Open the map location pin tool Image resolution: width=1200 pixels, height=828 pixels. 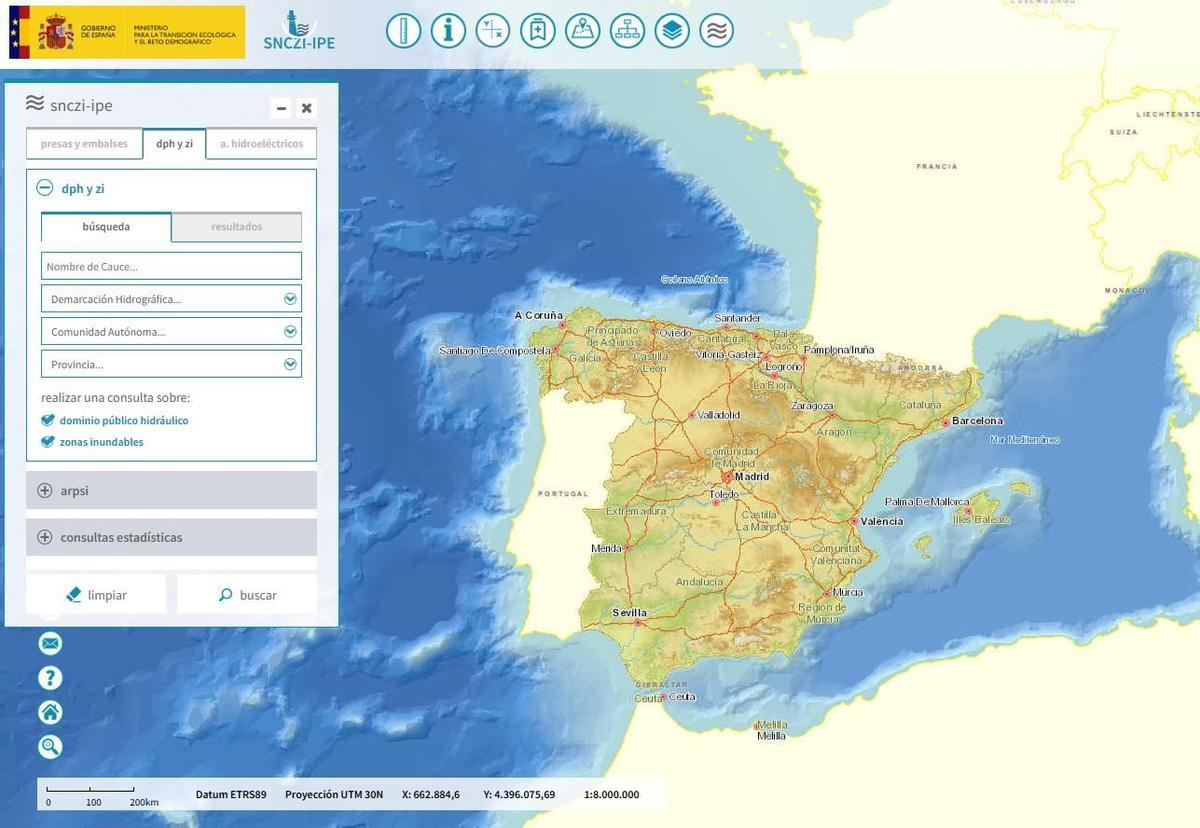click(x=582, y=30)
